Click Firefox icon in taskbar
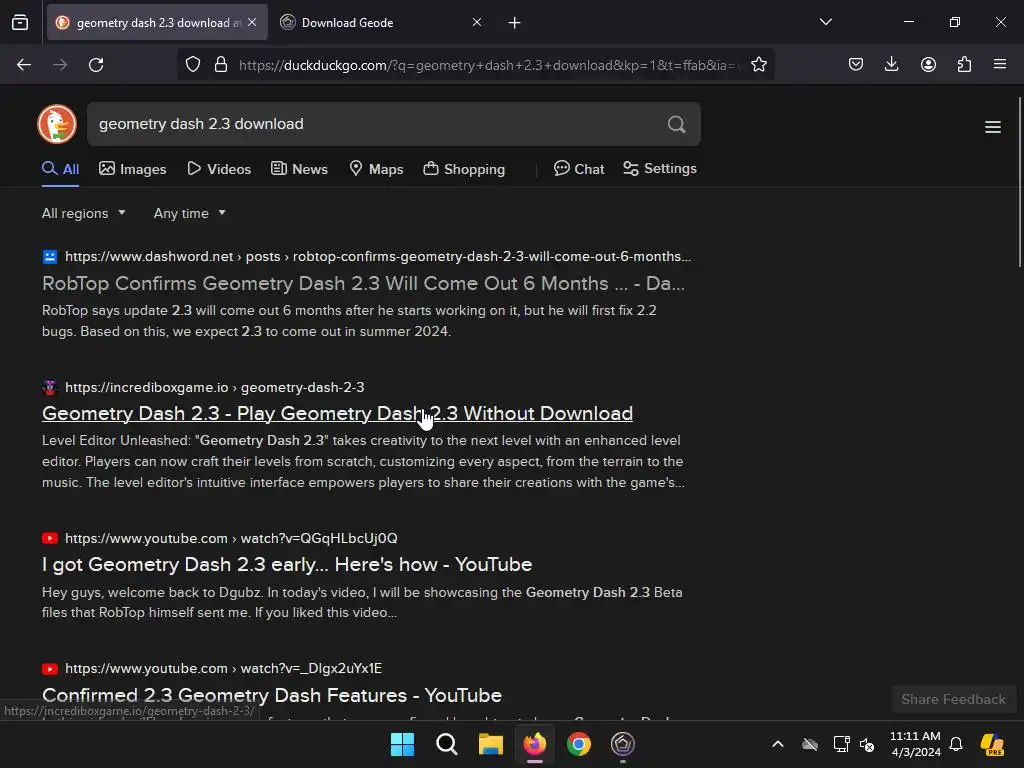The image size is (1024, 768). 535,744
